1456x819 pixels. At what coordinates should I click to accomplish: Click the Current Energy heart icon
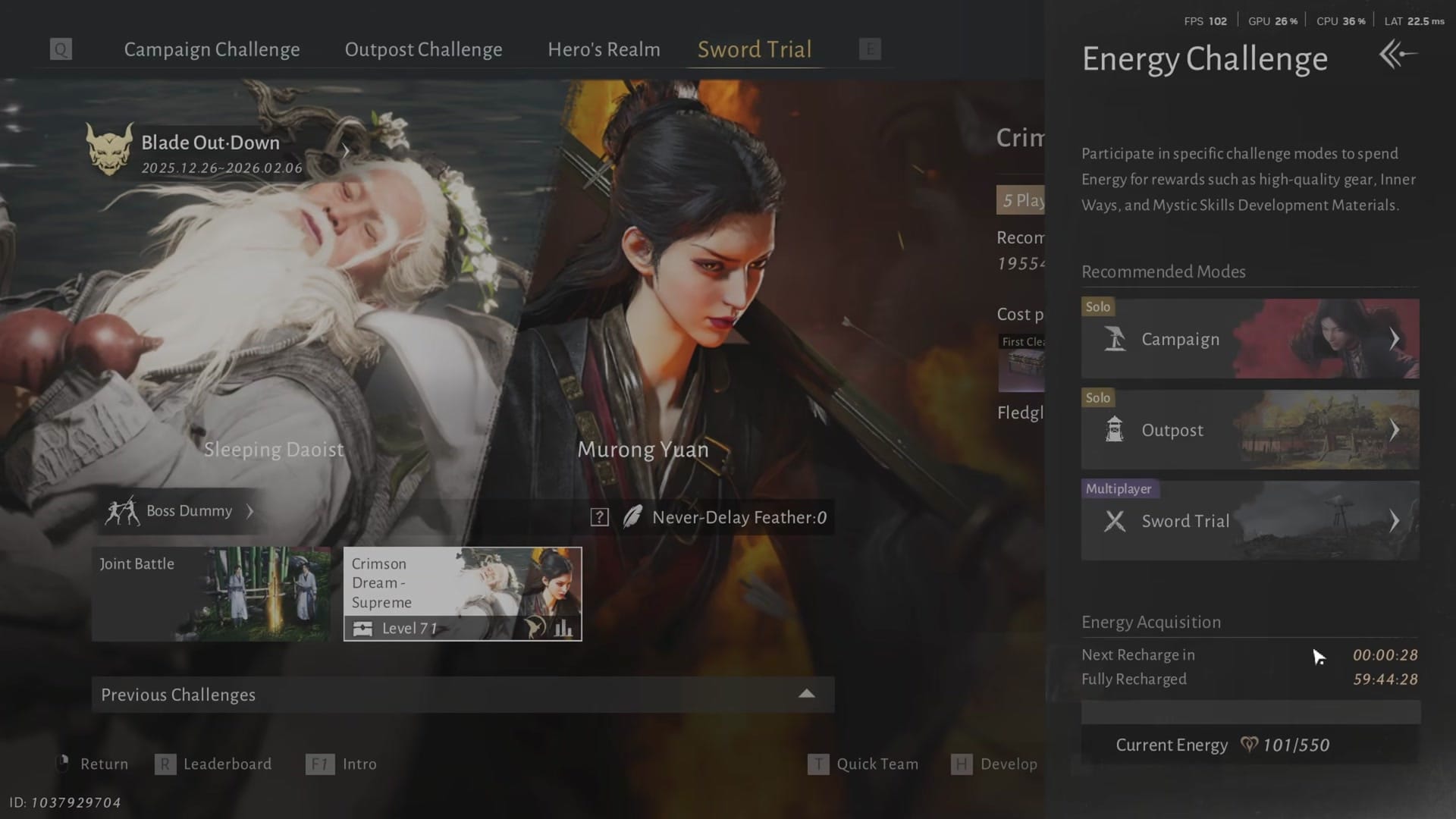(1248, 745)
